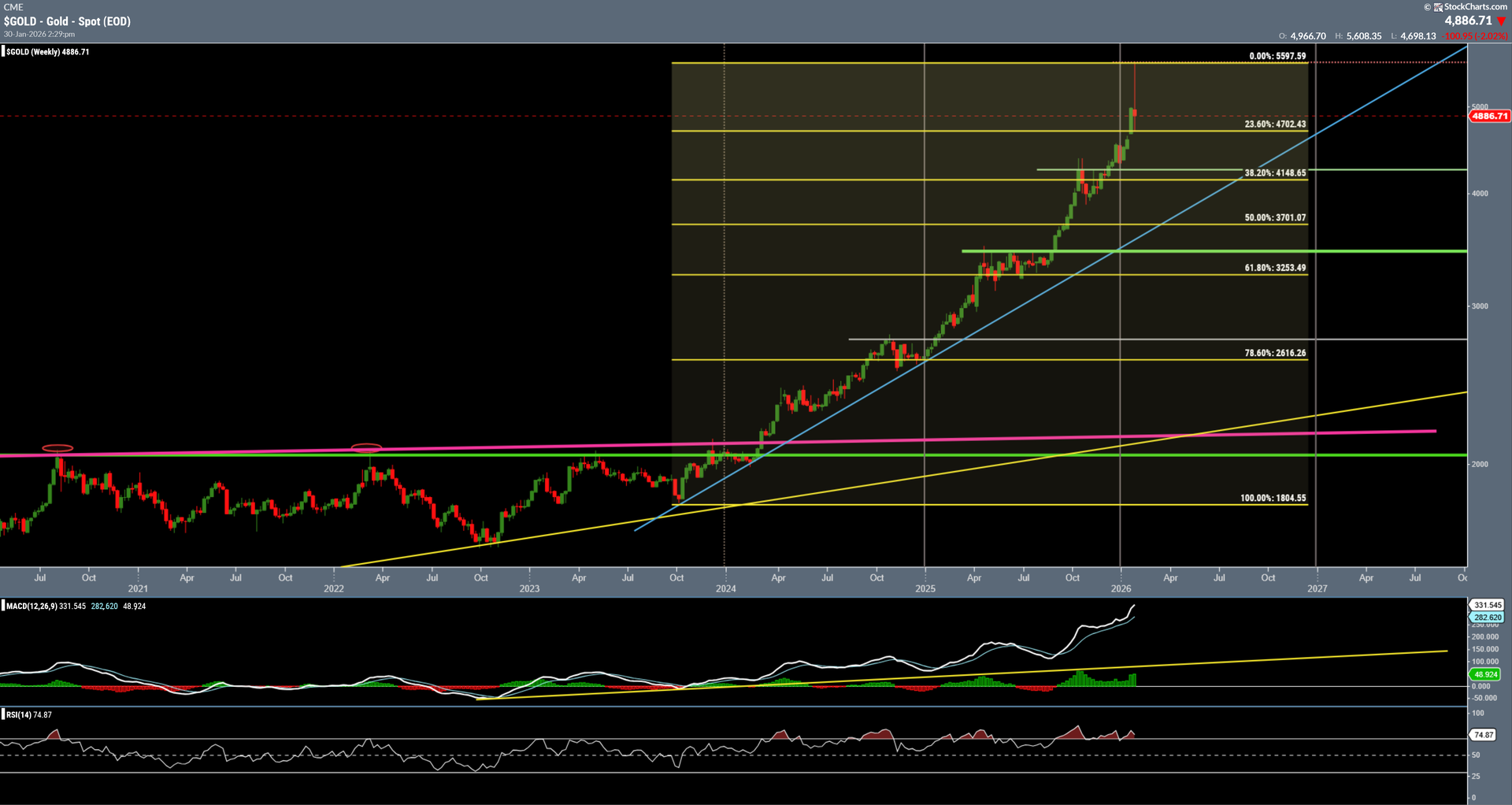Click the 25 level on RSI axis
The image size is (1512, 805).
pos(1476,776)
